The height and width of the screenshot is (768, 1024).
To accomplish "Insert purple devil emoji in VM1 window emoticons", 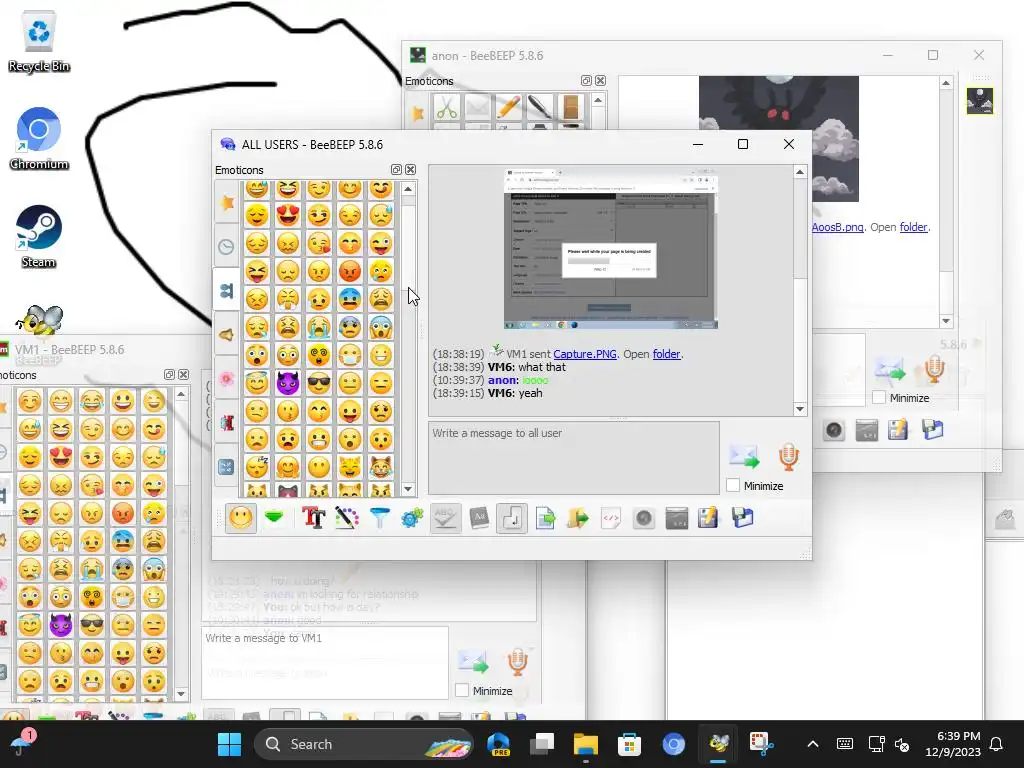I will coord(60,625).
